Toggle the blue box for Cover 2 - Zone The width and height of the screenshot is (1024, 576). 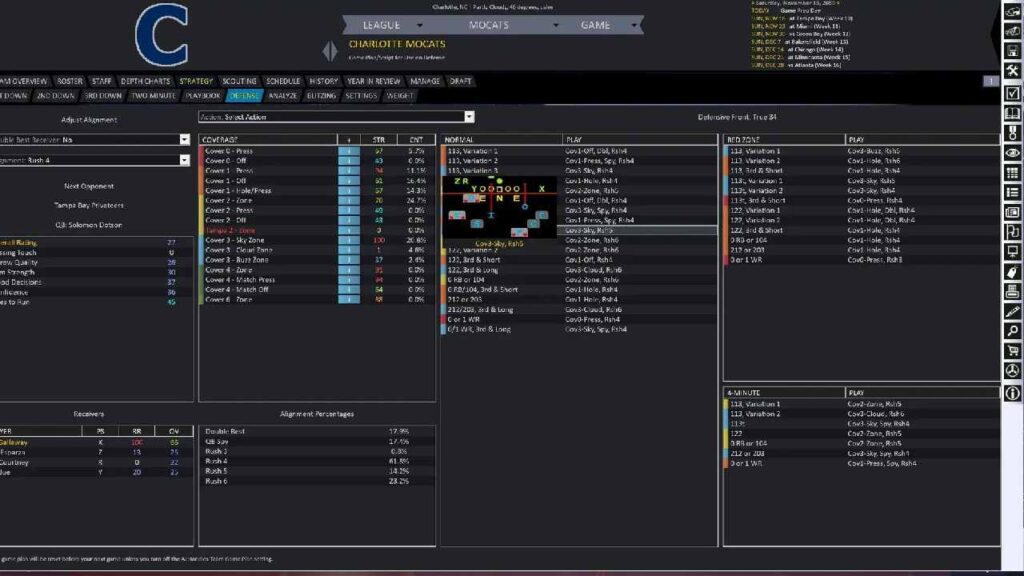click(x=348, y=201)
